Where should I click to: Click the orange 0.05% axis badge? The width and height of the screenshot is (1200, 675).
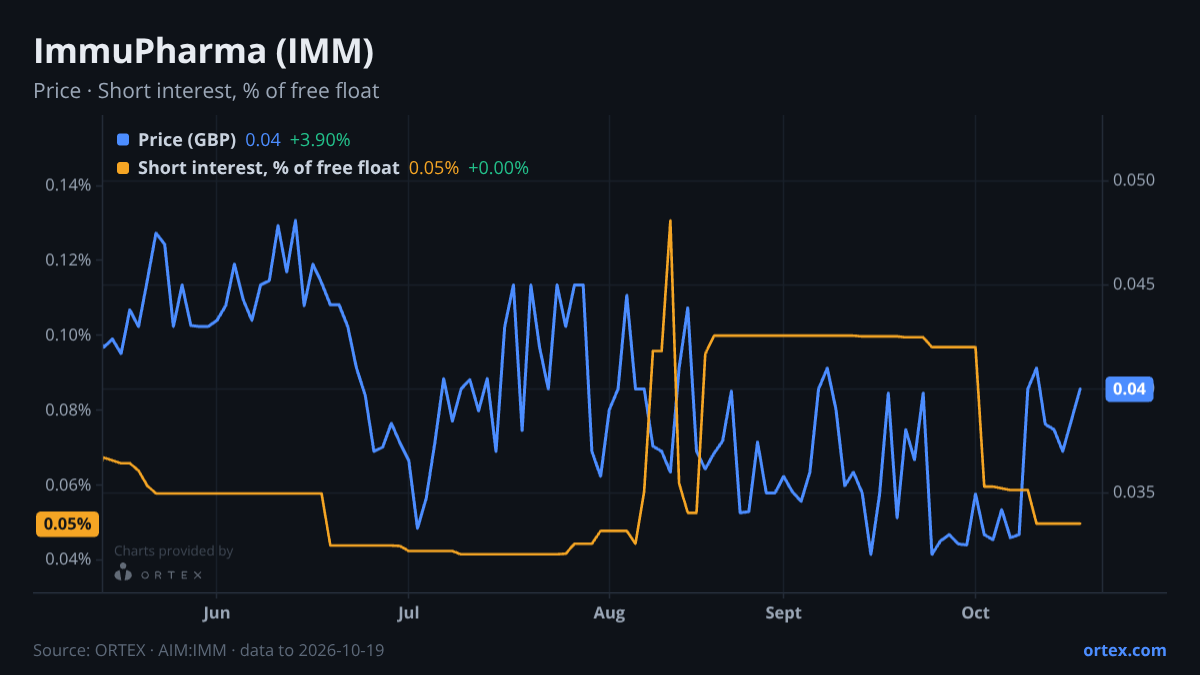[x=69, y=524]
